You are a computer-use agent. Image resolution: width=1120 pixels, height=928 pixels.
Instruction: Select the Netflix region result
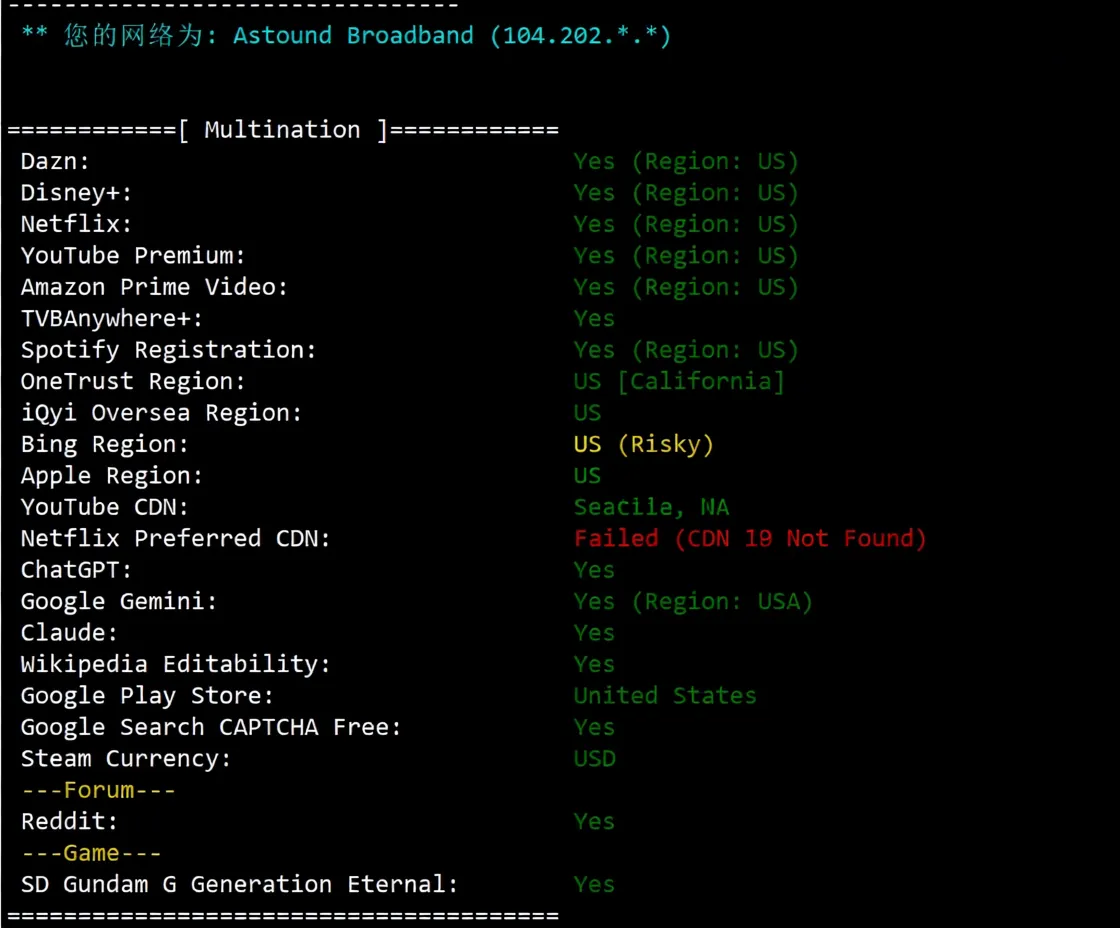pos(686,224)
